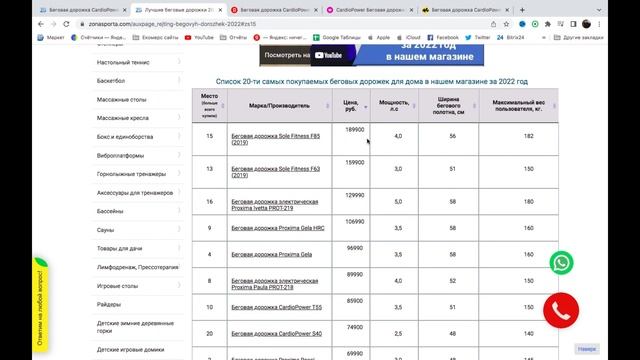Image resolution: width=640 pixels, height=360 pixels.
Task: Open Горнолыжные тренажеры sidebar category
Action: pyautogui.click(x=131, y=174)
